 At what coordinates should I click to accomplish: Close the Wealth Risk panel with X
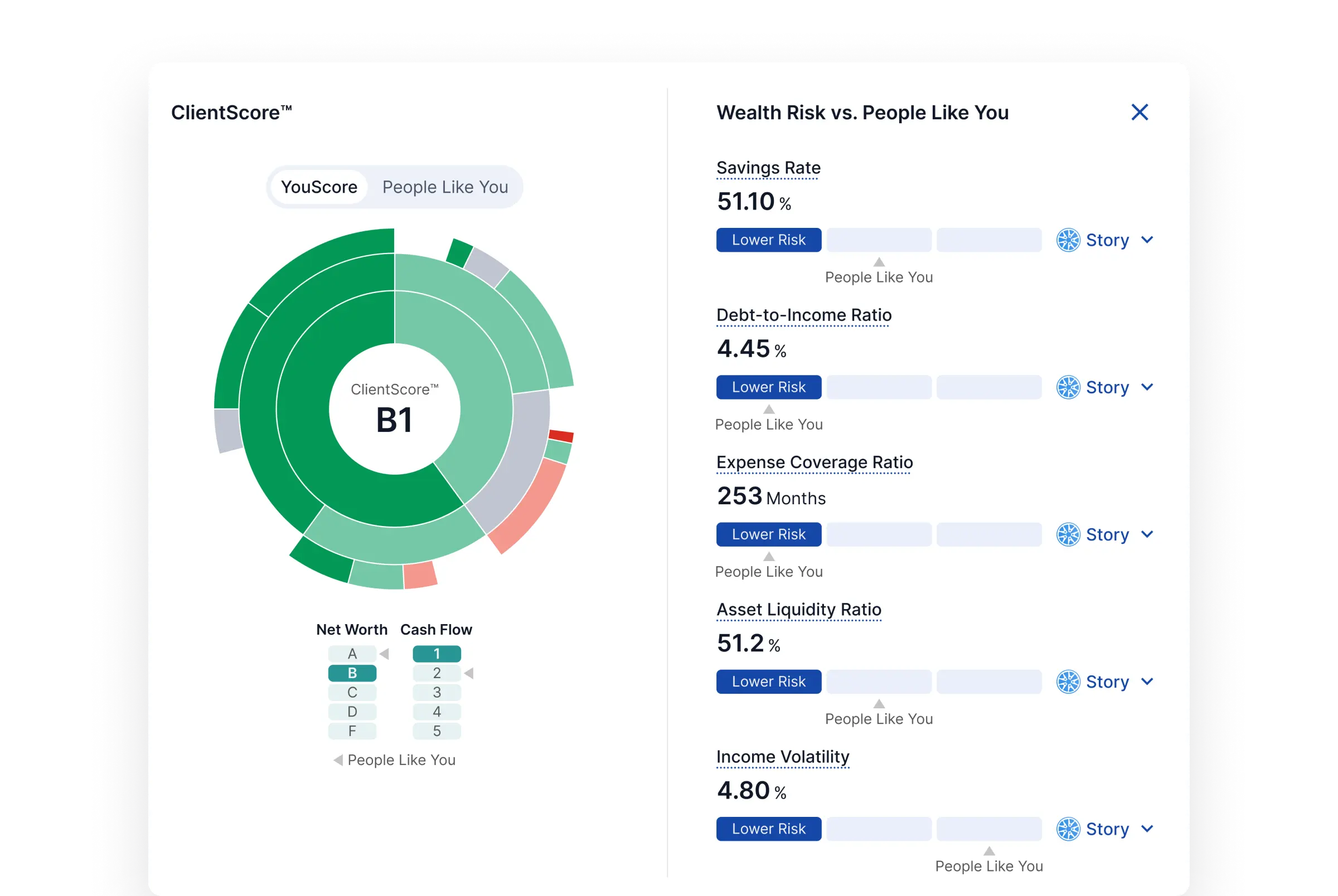1139,113
